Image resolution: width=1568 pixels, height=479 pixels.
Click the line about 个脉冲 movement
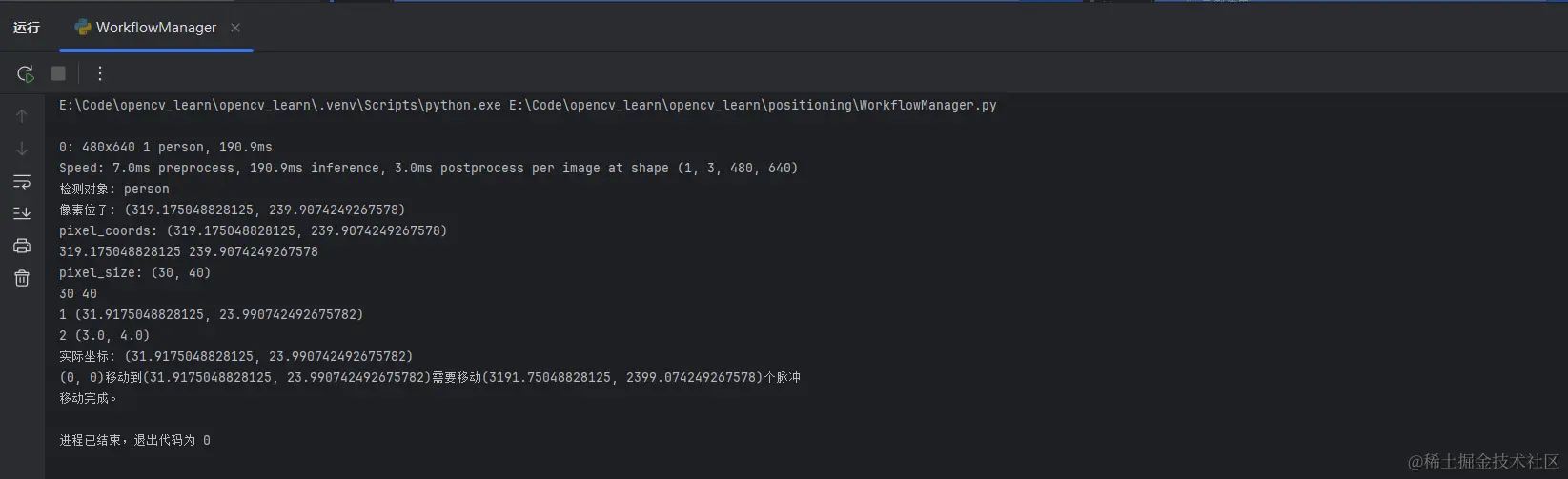tap(430, 377)
